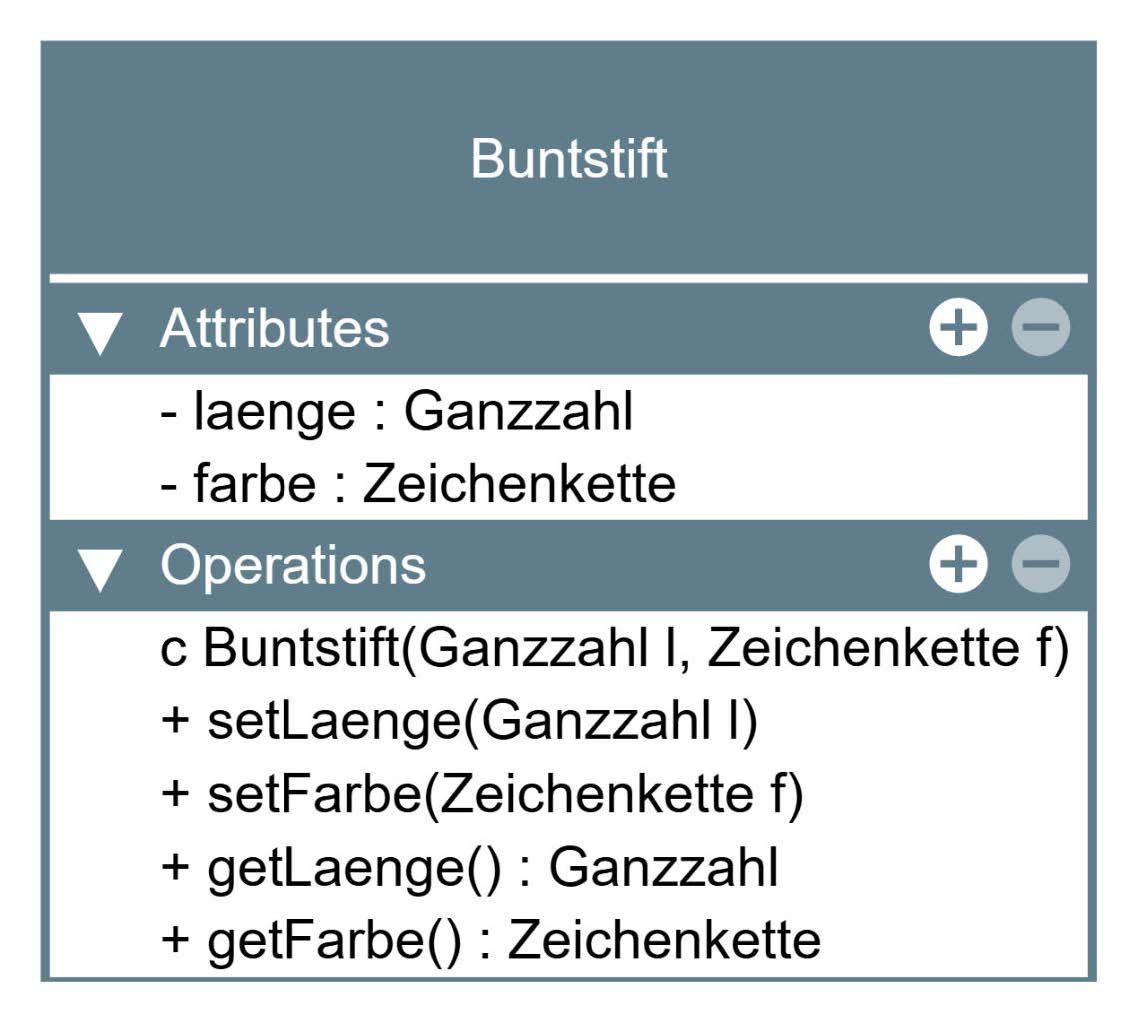Select the Buntstift class title
This screenshot has height=1023, width=1138.
coord(568,159)
